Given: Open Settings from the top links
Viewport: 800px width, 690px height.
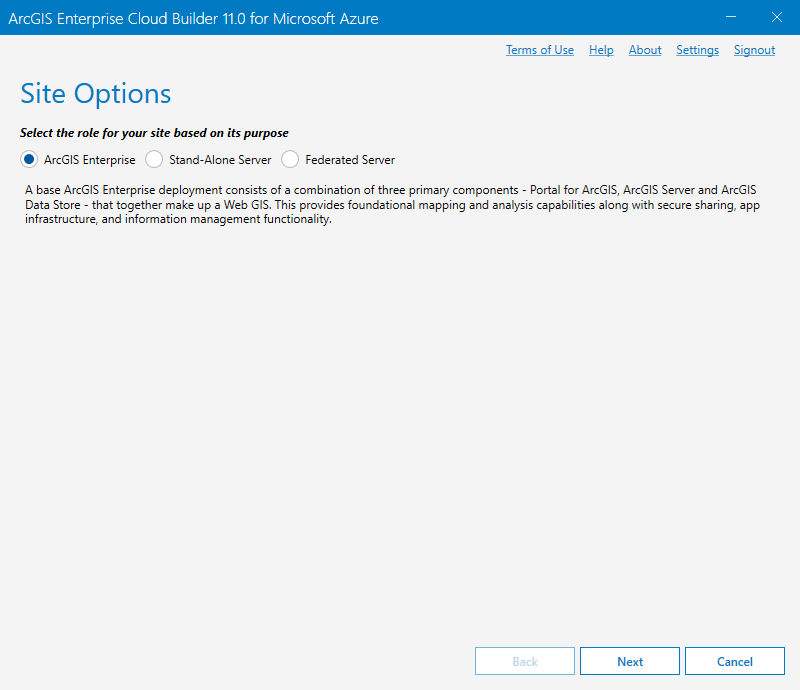Looking at the screenshot, I should (x=697, y=50).
